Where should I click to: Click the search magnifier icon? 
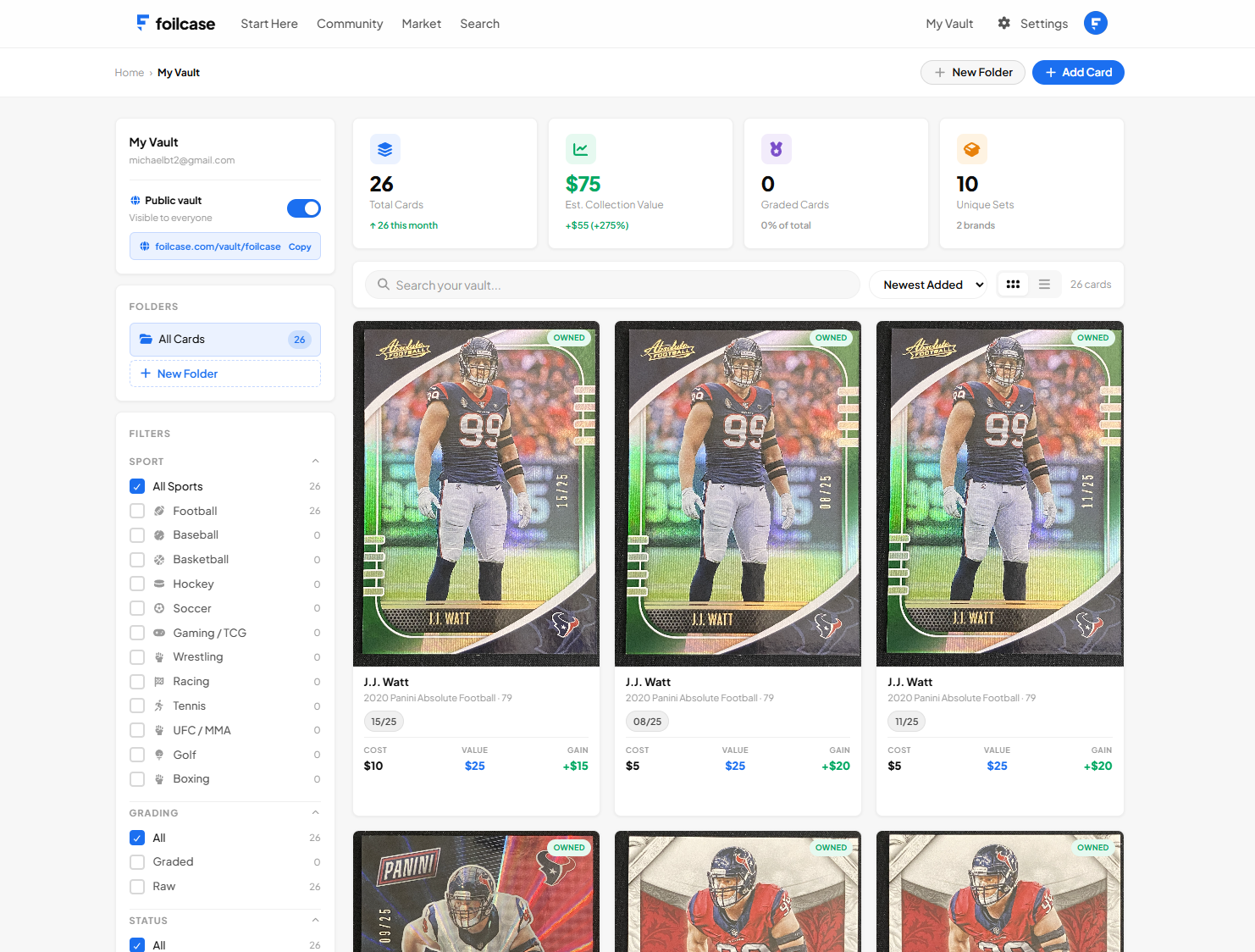pos(384,285)
